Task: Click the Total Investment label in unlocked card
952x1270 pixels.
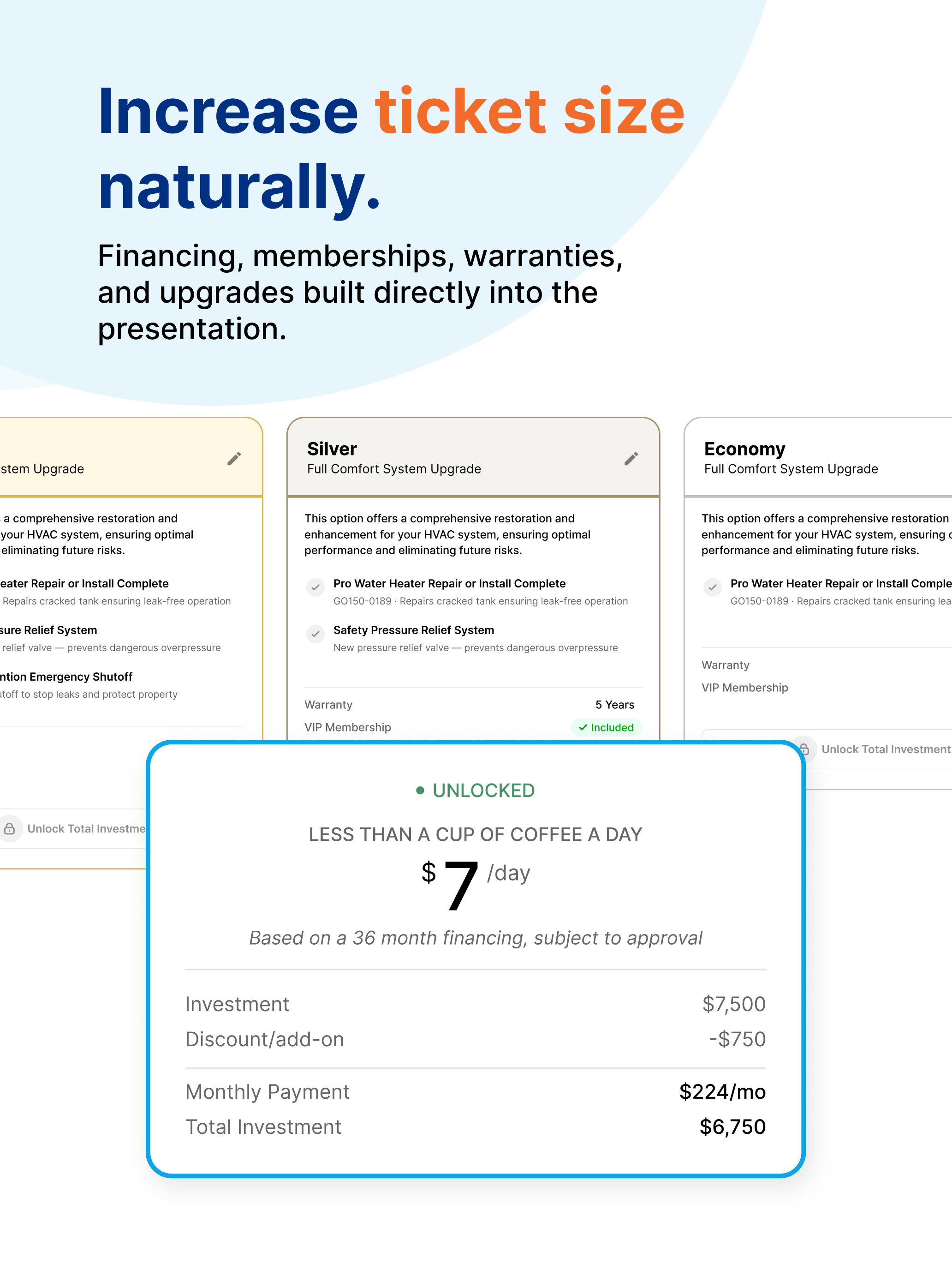Action: click(x=263, y=1127)
